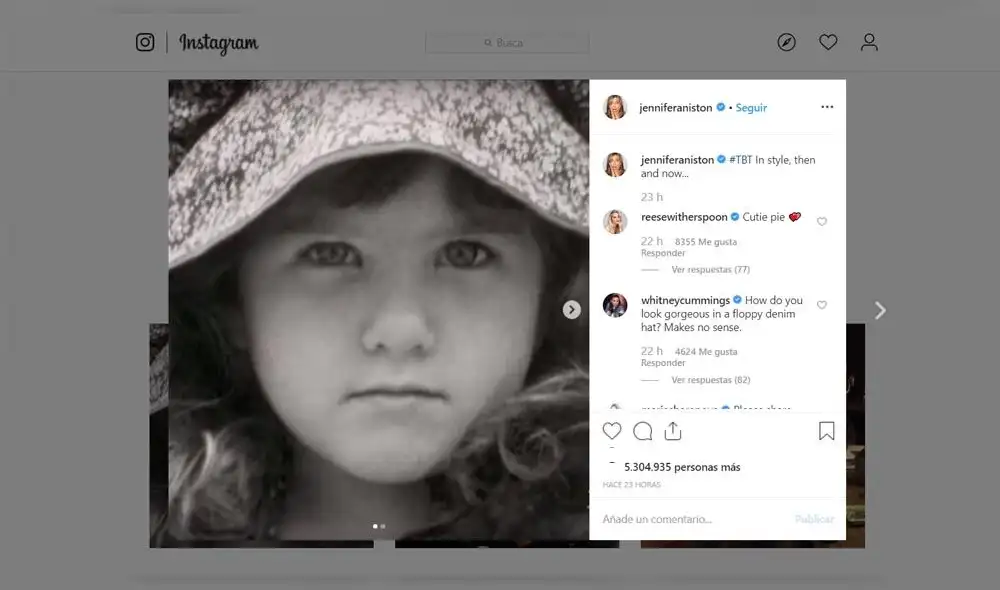This screenshot has height=590, width=1000.
Task: Open comments via the speech bubble icon
Action: click(643, 431)
